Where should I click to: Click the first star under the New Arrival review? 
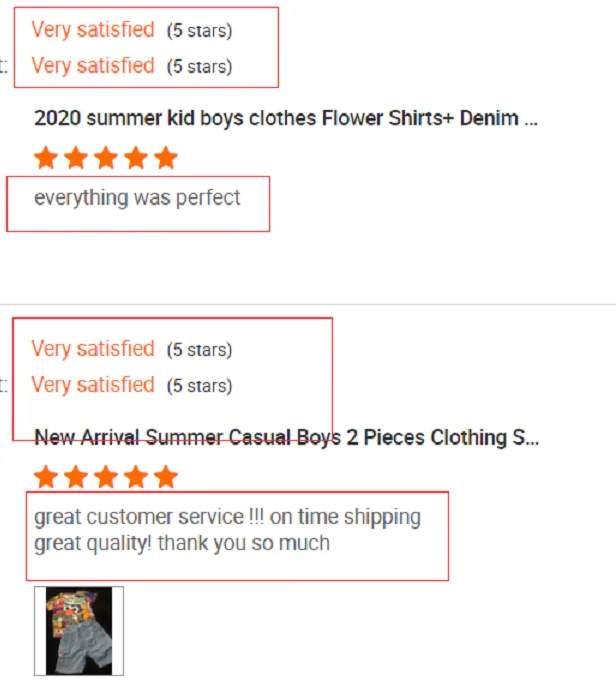tap(45, 477)
